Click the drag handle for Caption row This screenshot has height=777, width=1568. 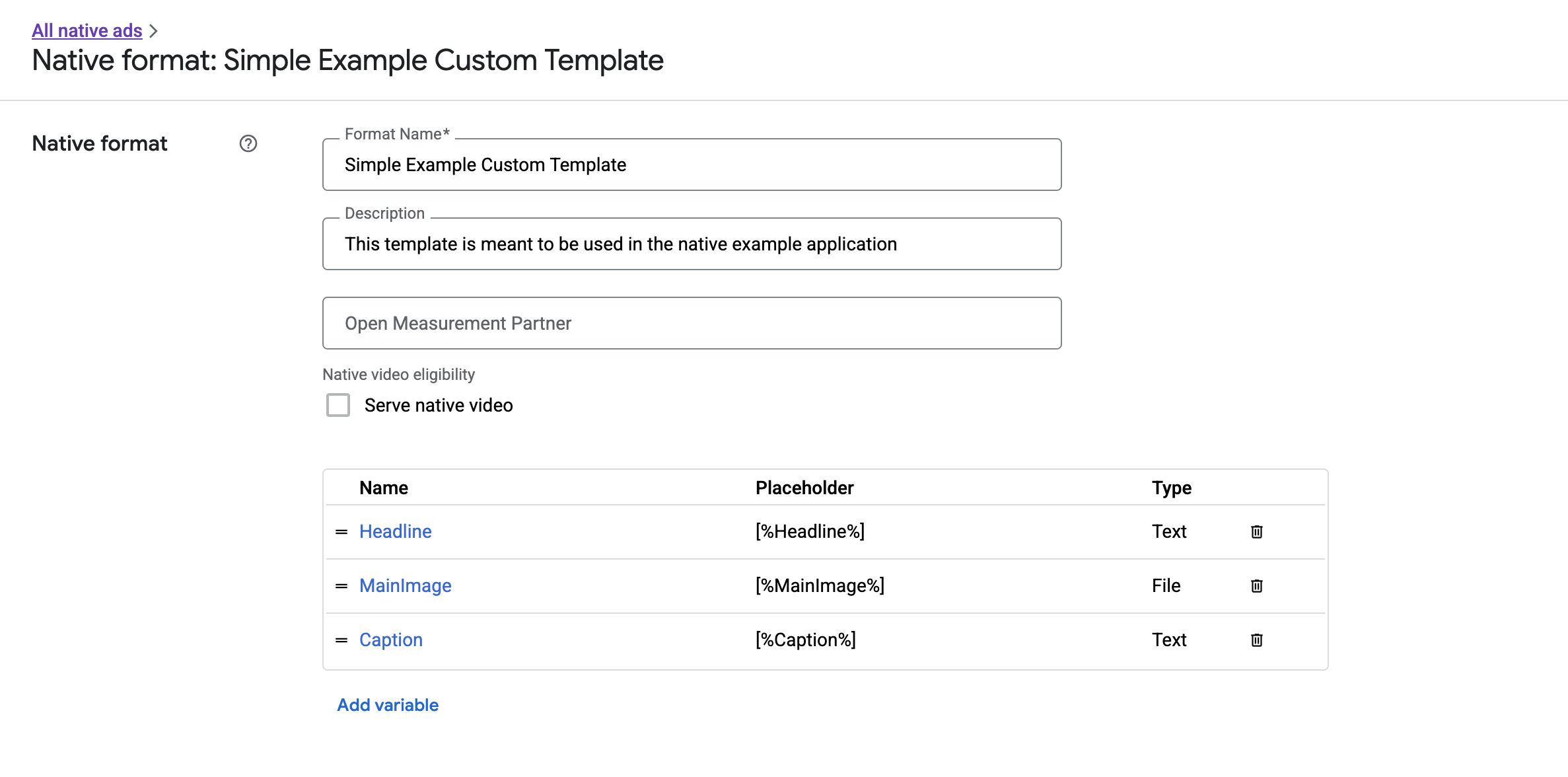pyautogui.click(x=341, y=640)
